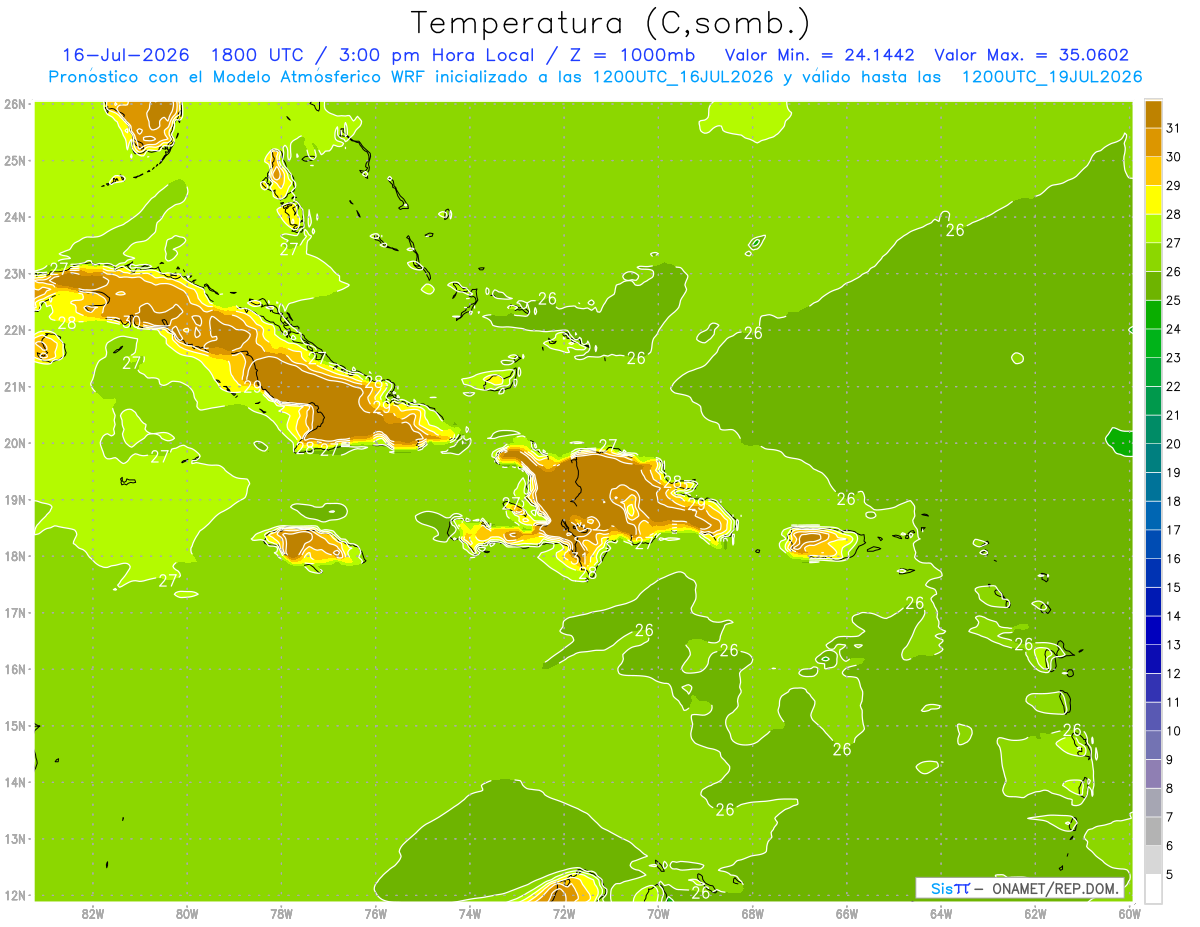Screen dimensions: 1200x927
Task: Click the '30' contour label over Cuba
Action: point(131,322)
